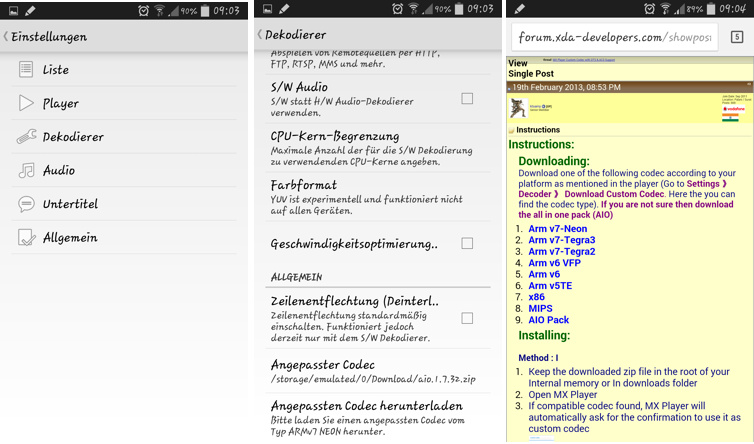Tap the Untertitel speech bubble icon
Viewport: 754px width, 444px height.
[x=25, y=204]
